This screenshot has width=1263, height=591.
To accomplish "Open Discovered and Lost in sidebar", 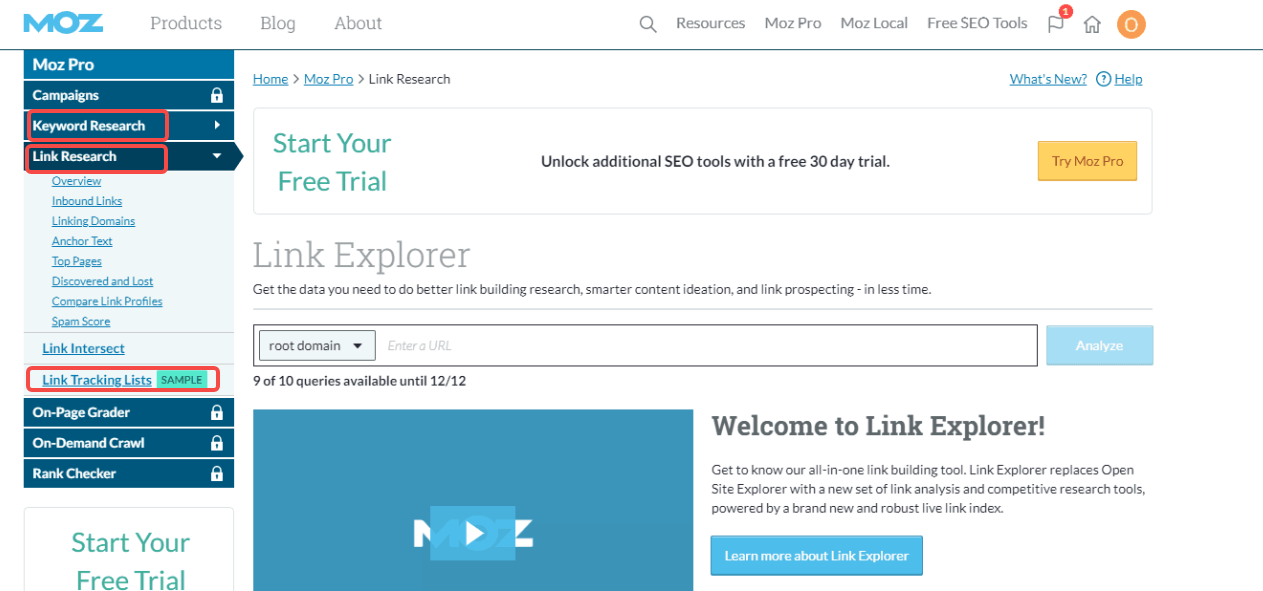I will coord(102,281).
